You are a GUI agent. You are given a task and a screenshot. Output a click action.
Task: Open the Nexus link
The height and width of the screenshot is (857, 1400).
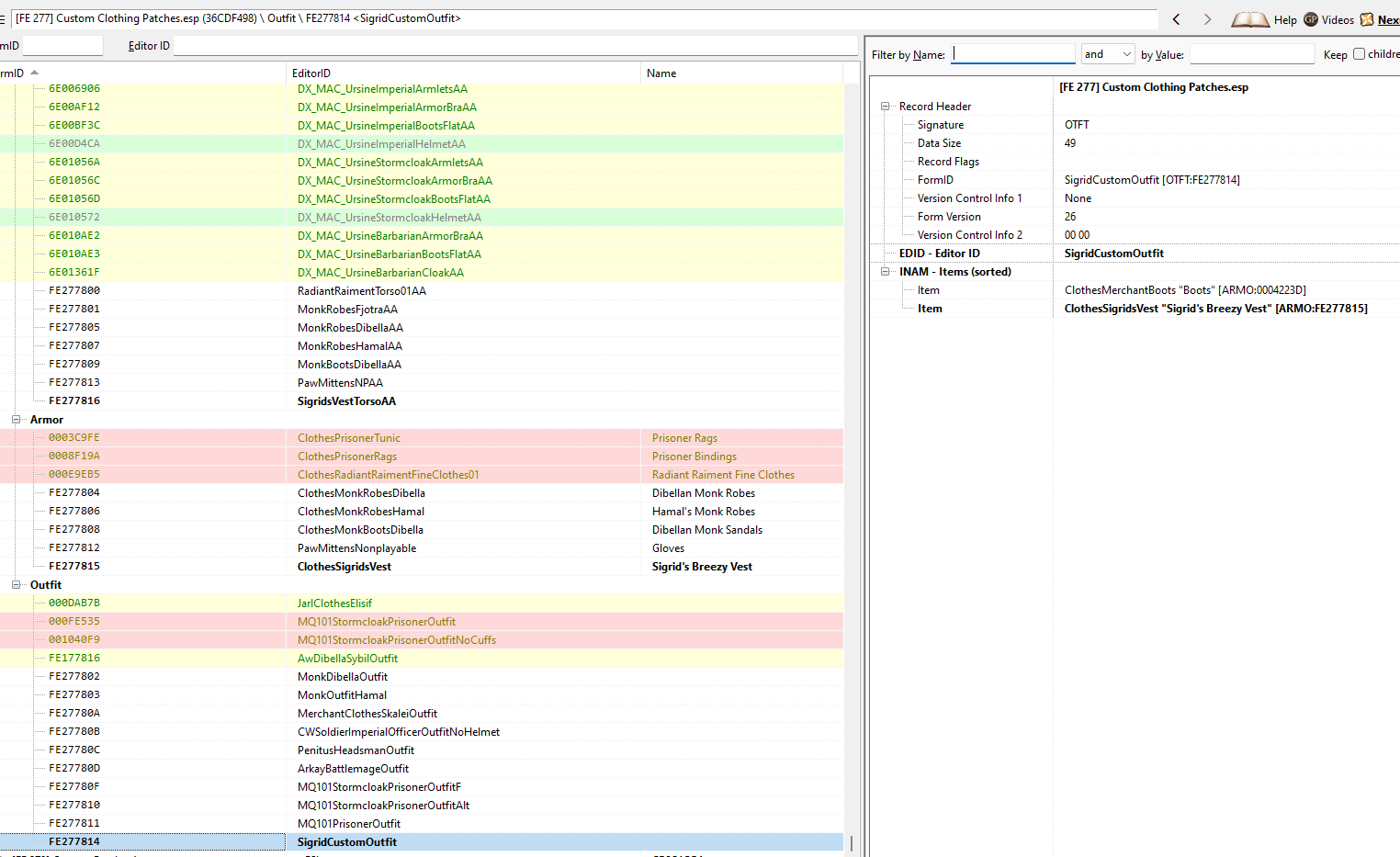(x=1380, y=19)
